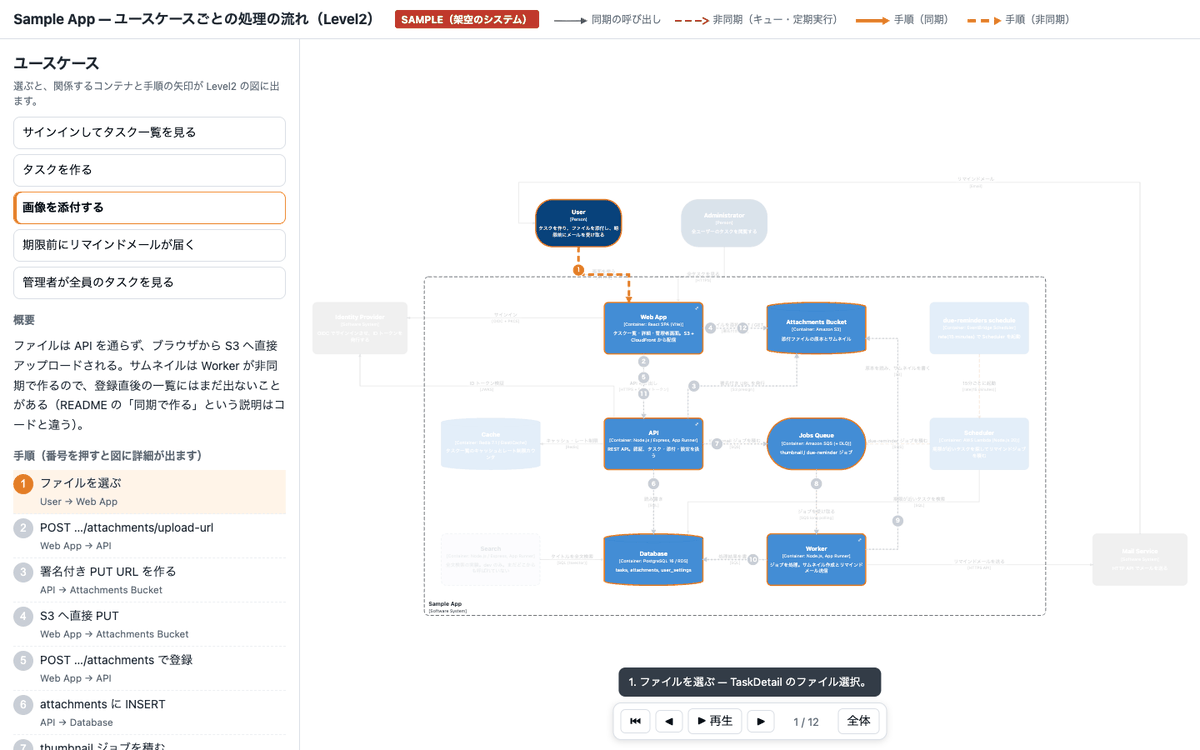This screenshot has width=1200, height=750.
Task: Select the faded Search node
Action: (491, 559)
